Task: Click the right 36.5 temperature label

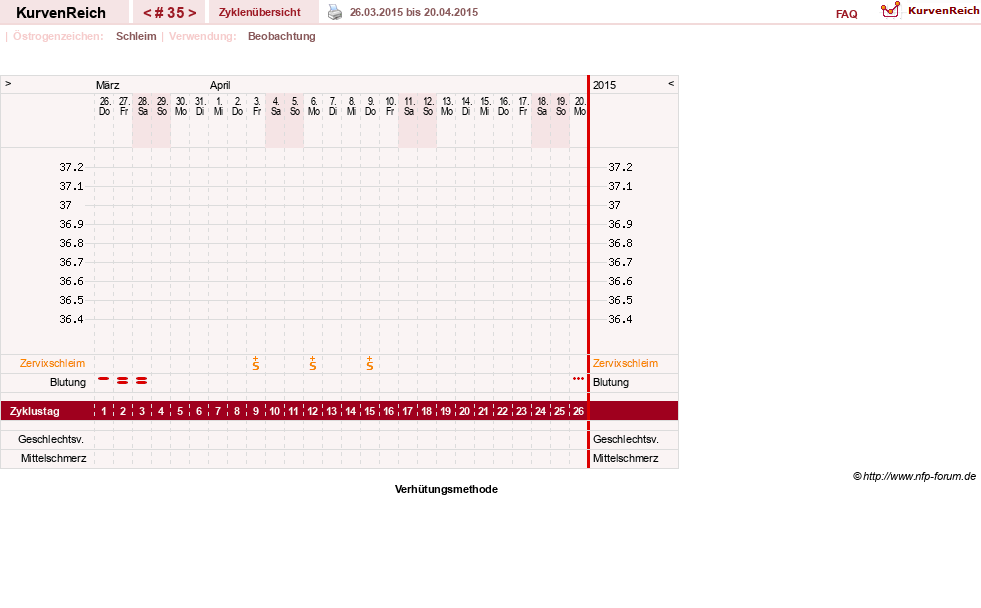Action: [x=620, y=300]
